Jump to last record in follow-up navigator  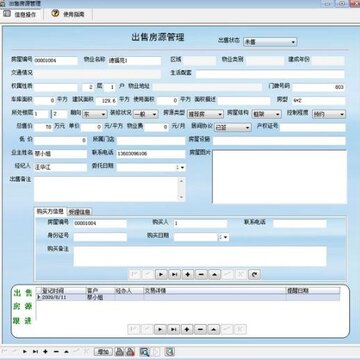(173, 329)
